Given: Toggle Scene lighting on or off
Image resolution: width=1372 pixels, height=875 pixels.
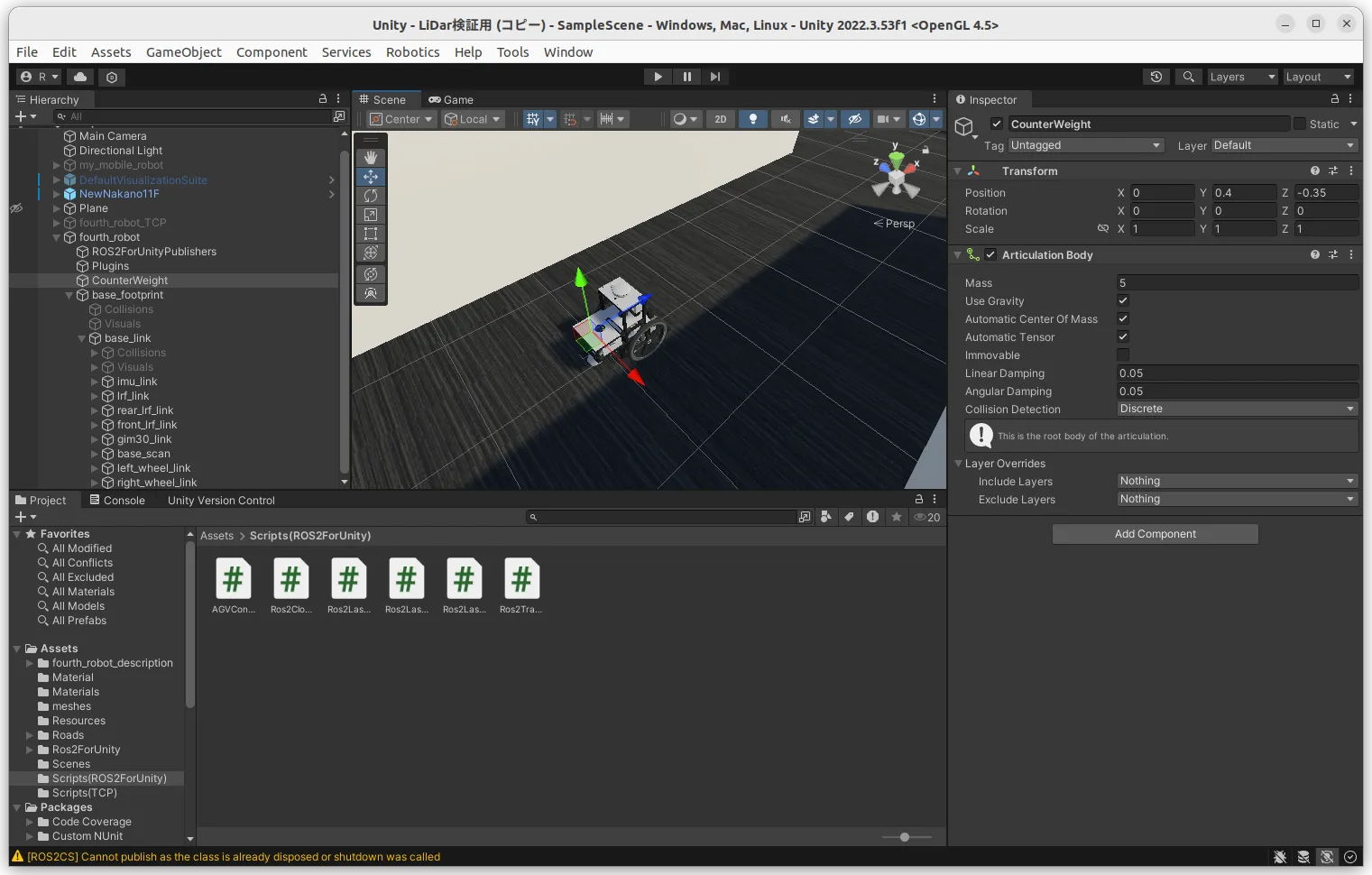Looking at the screenshot, I should point(753,119).
